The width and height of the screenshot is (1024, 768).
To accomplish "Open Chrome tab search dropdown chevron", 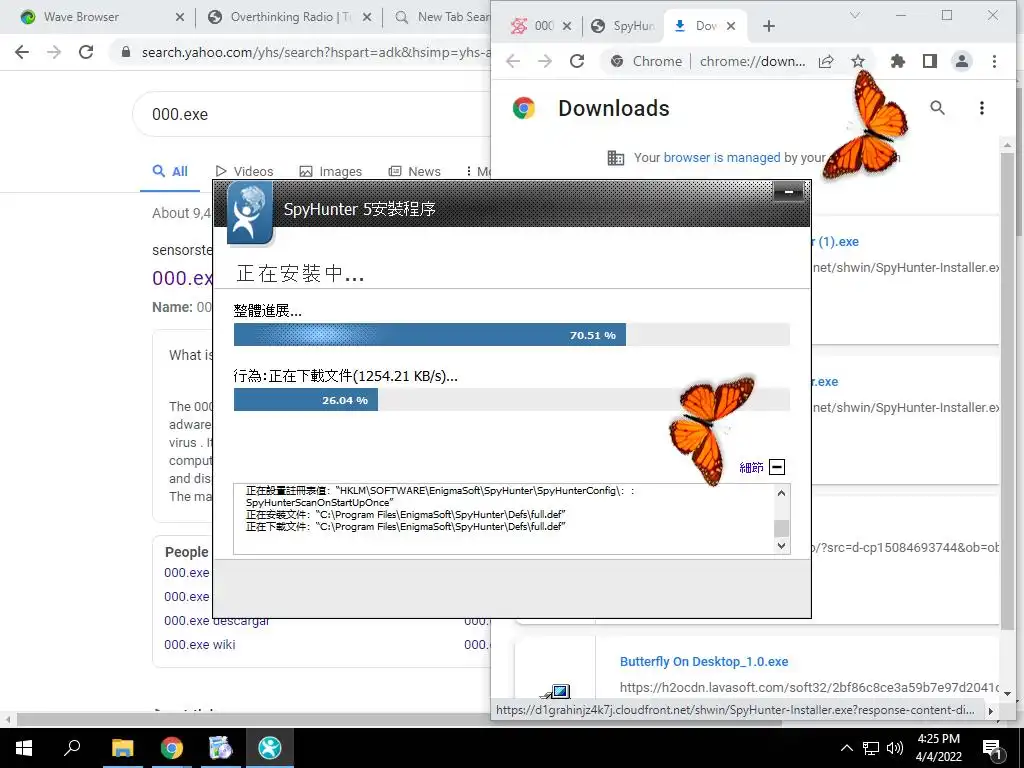I will pyautogui.click(x=855, y=15).
